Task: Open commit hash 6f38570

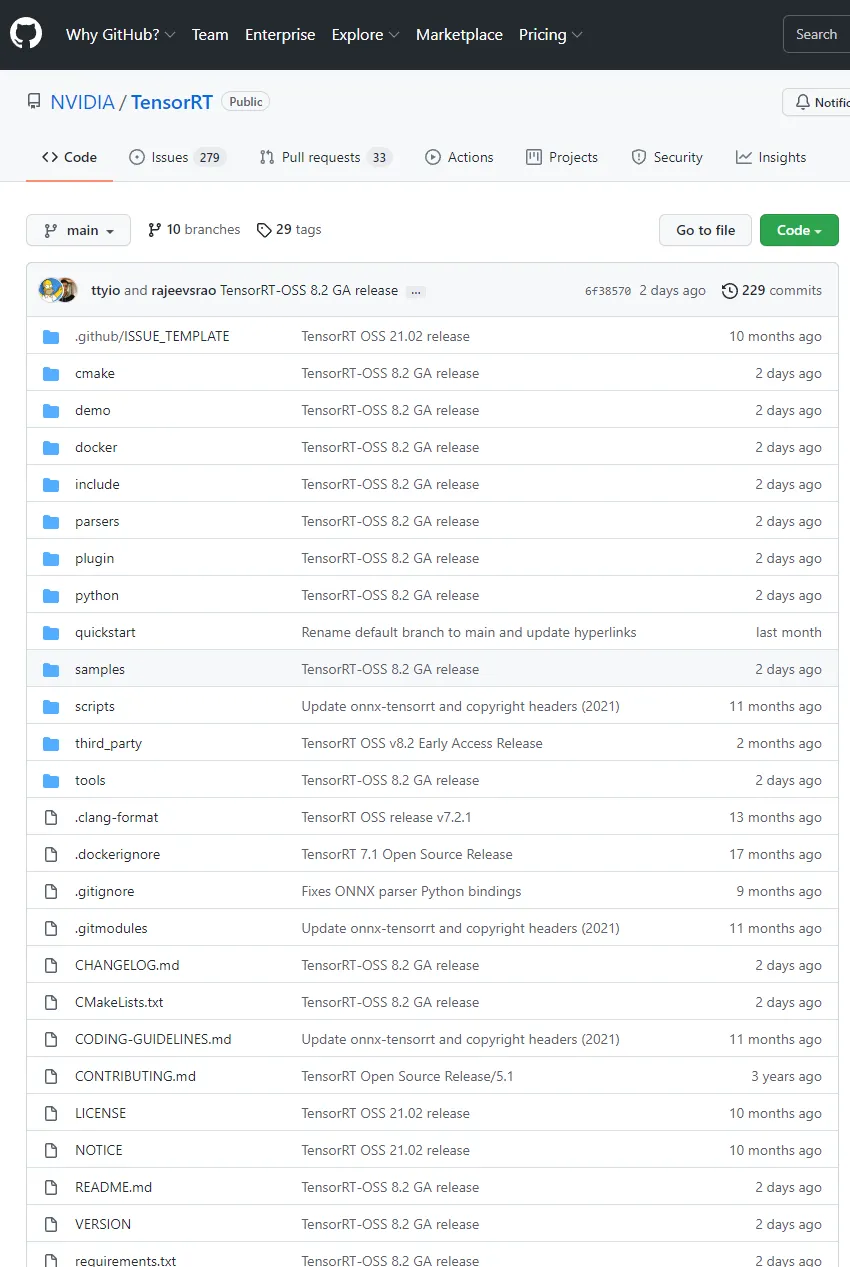Action: pyautogui.click(x=608, y=291)
